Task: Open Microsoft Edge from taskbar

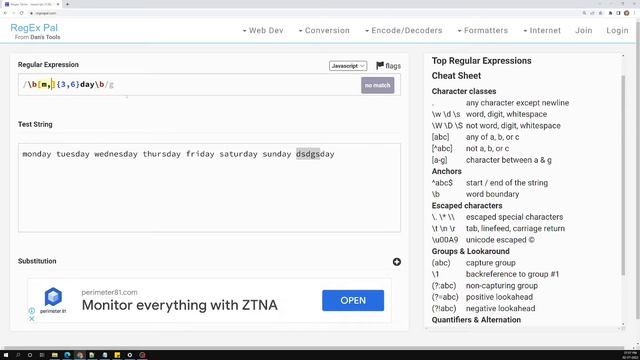Action: click(67, 355)
